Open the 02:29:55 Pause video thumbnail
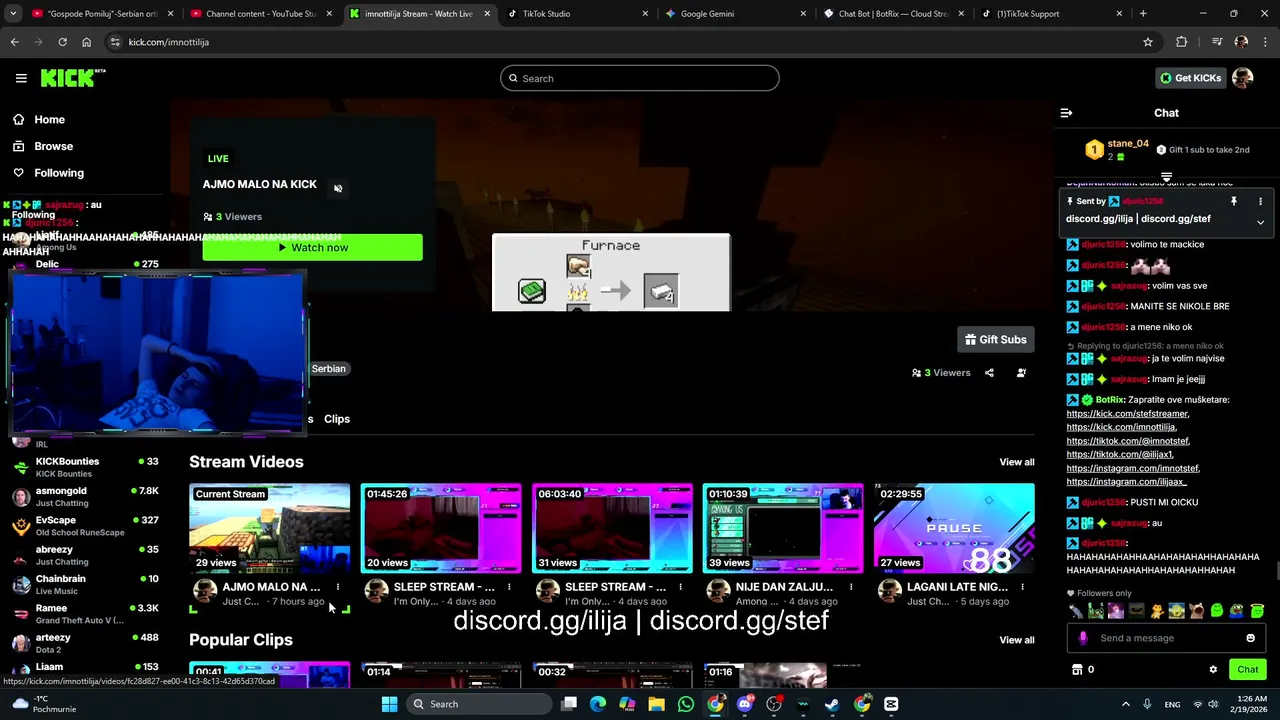Screen dimensions: 1280x720 tap(954, 528)
